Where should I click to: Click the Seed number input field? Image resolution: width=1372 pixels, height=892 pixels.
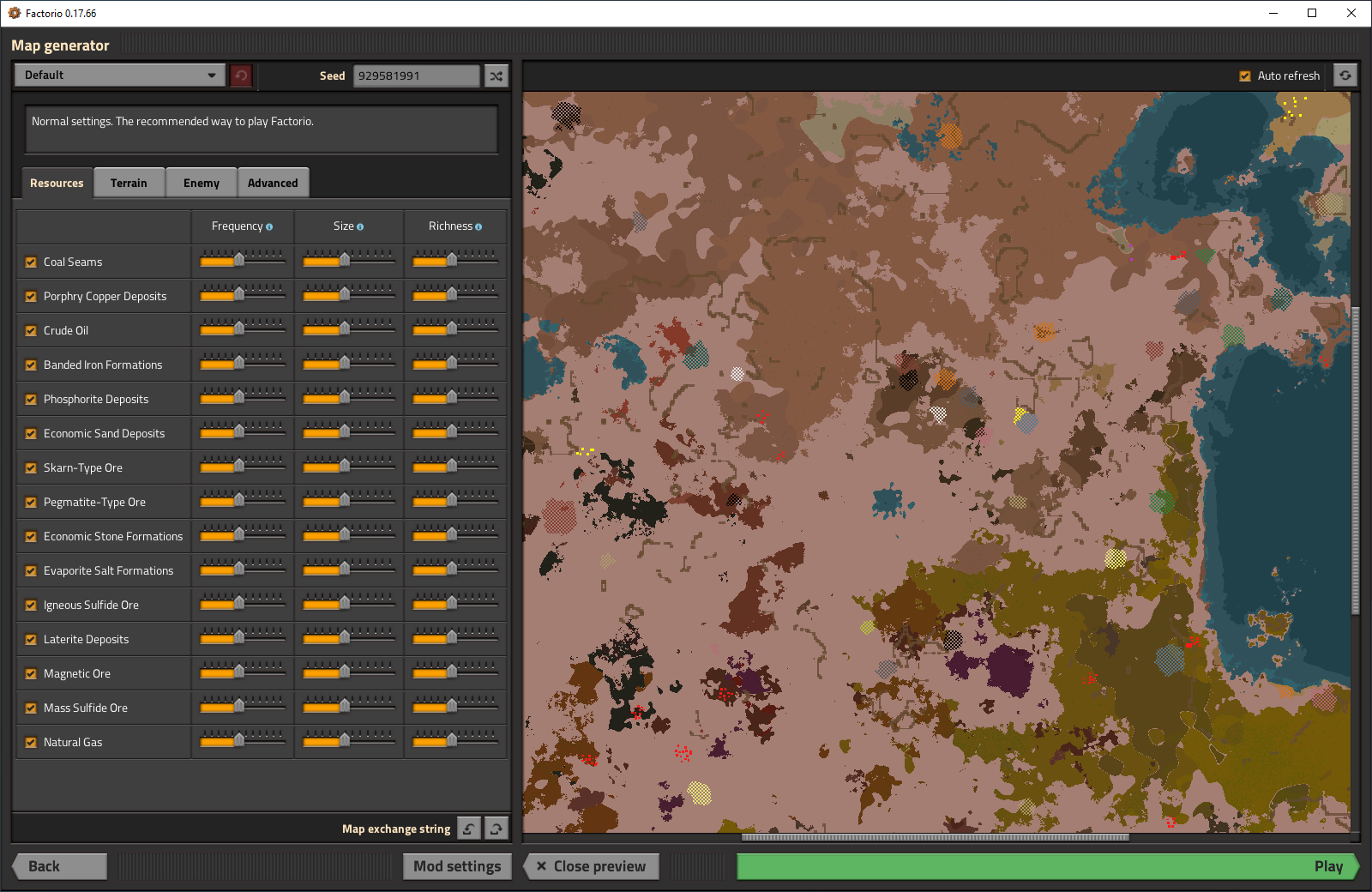click(x=416, y=75)
